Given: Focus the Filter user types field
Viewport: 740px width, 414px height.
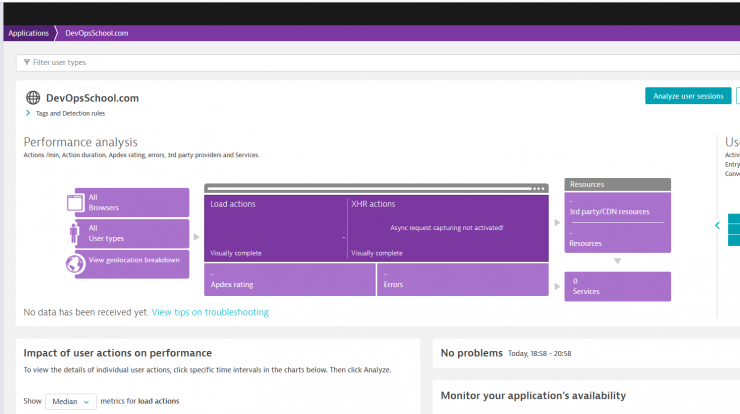Looking at the screenshot, I should (378, 62).
